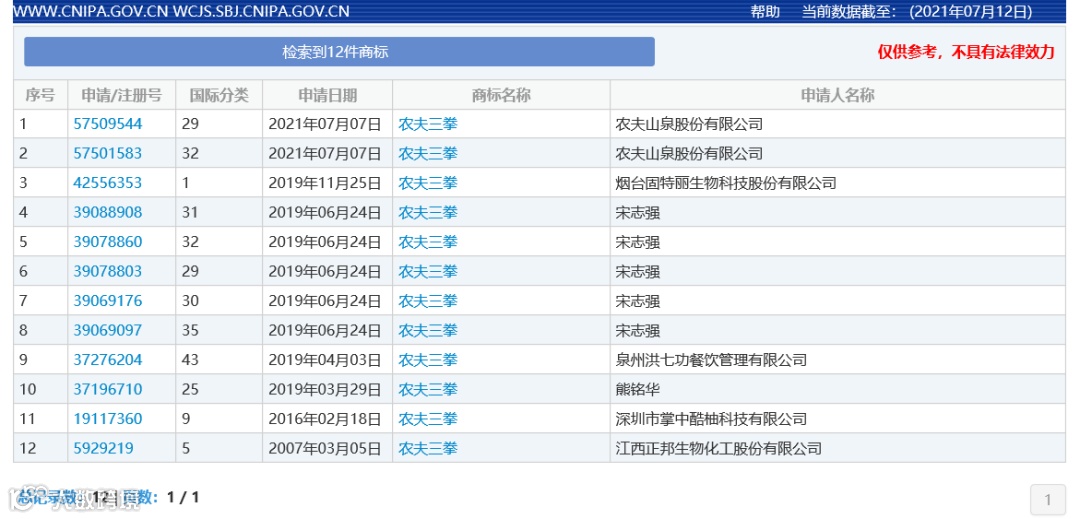Select applicant 熊铭华

click(638, 390)
